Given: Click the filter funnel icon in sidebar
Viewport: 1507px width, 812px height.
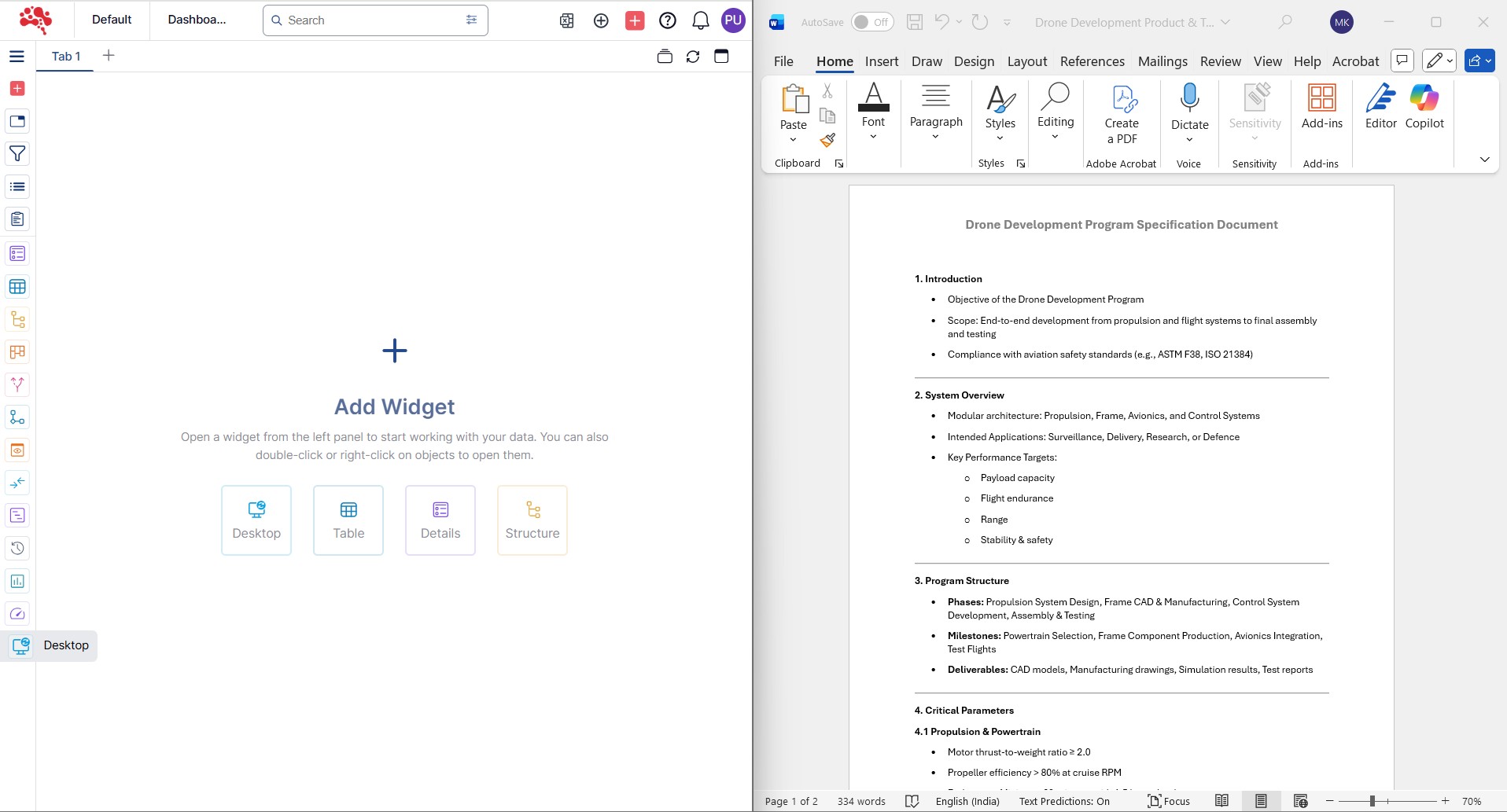Looking at the screenshot, I should tap(17, 154).
